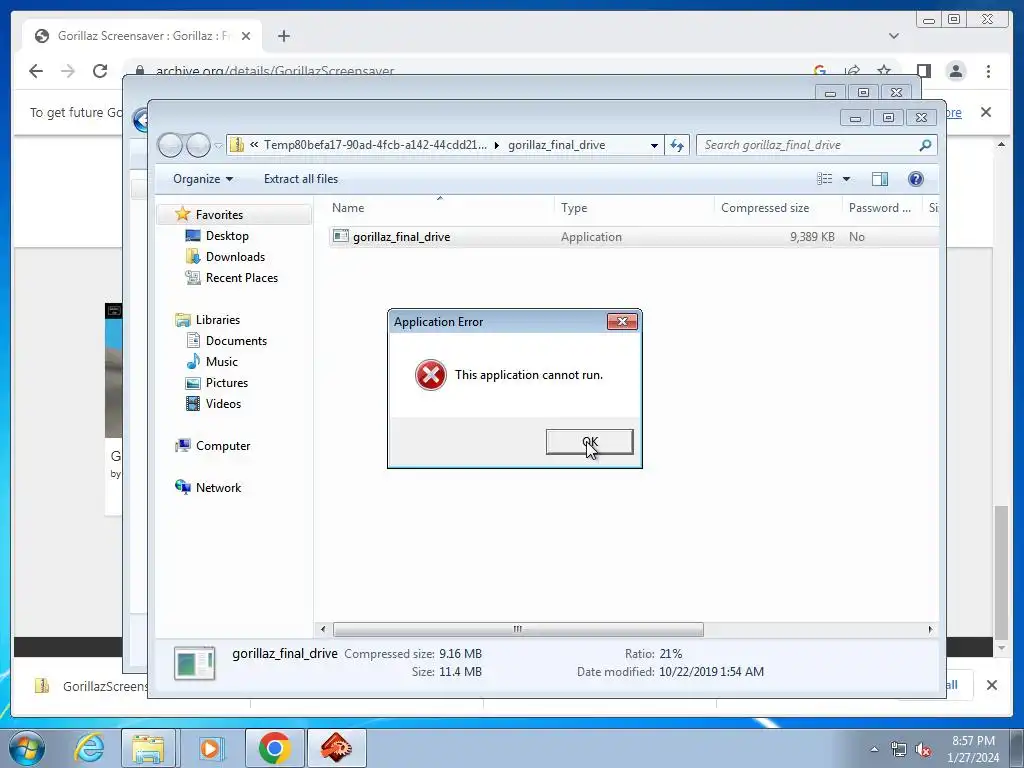Open the Chrome profile icon
Image resolution: width=1024 pixels, height=768 pixels.
click(x=956, y=71)
